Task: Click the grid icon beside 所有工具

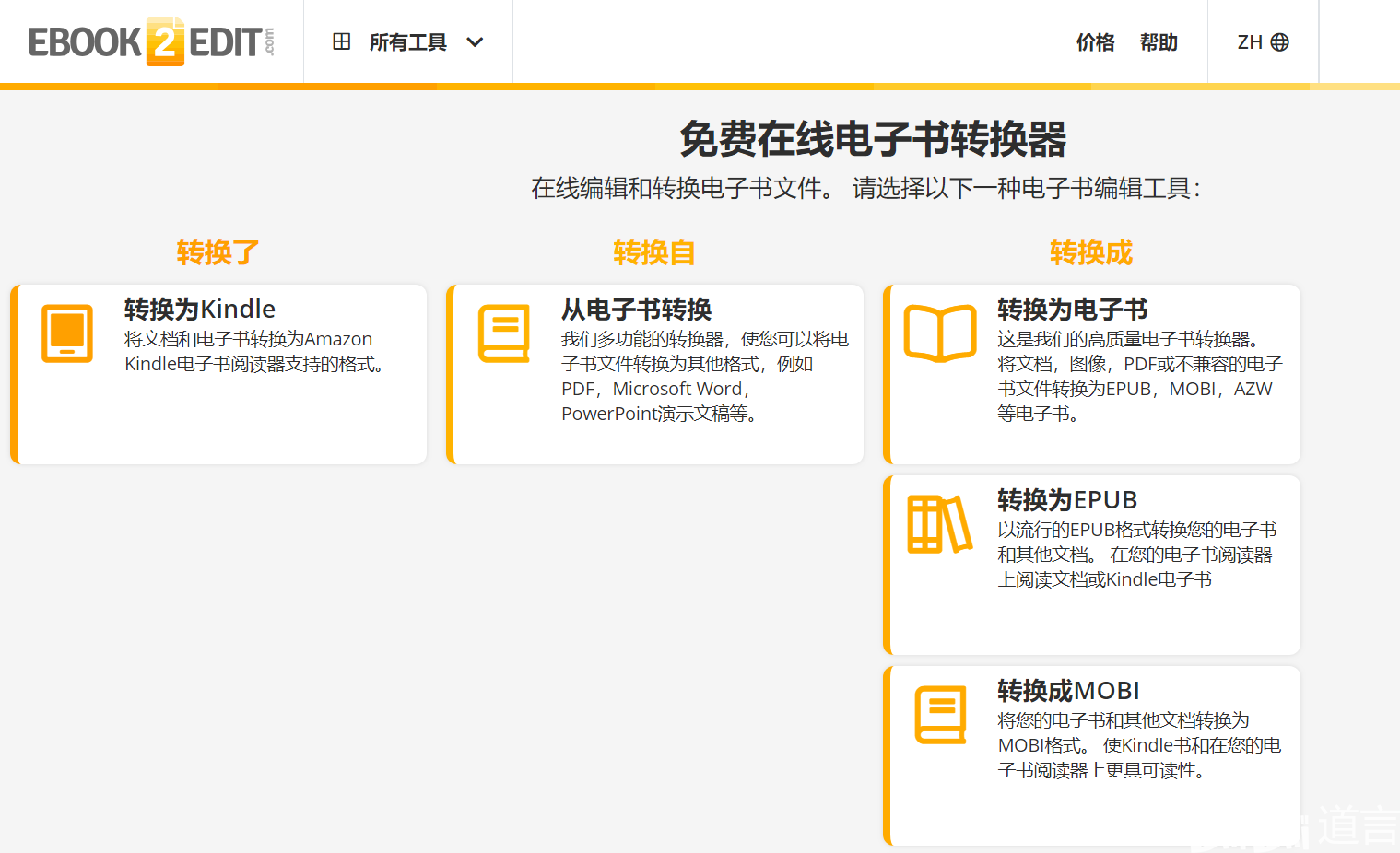Action: coord(342,41)
